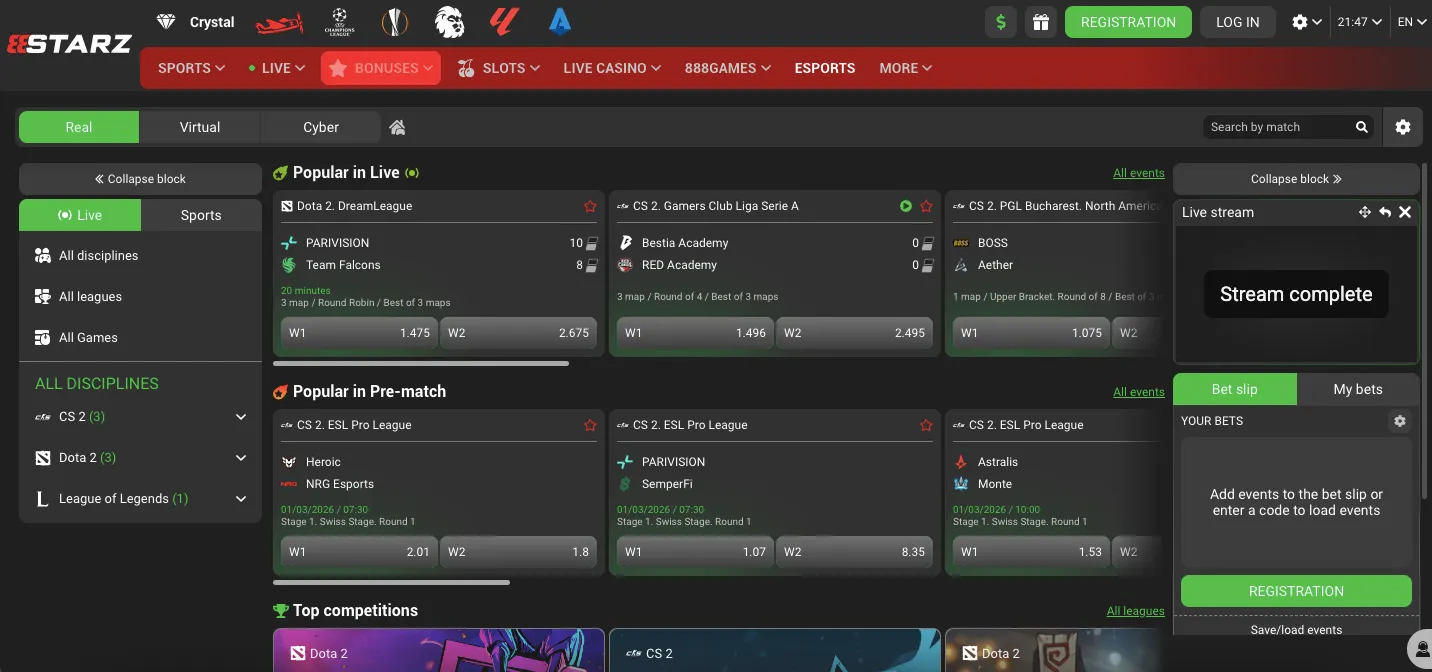Click the LOG IN button

(1238, 22)
